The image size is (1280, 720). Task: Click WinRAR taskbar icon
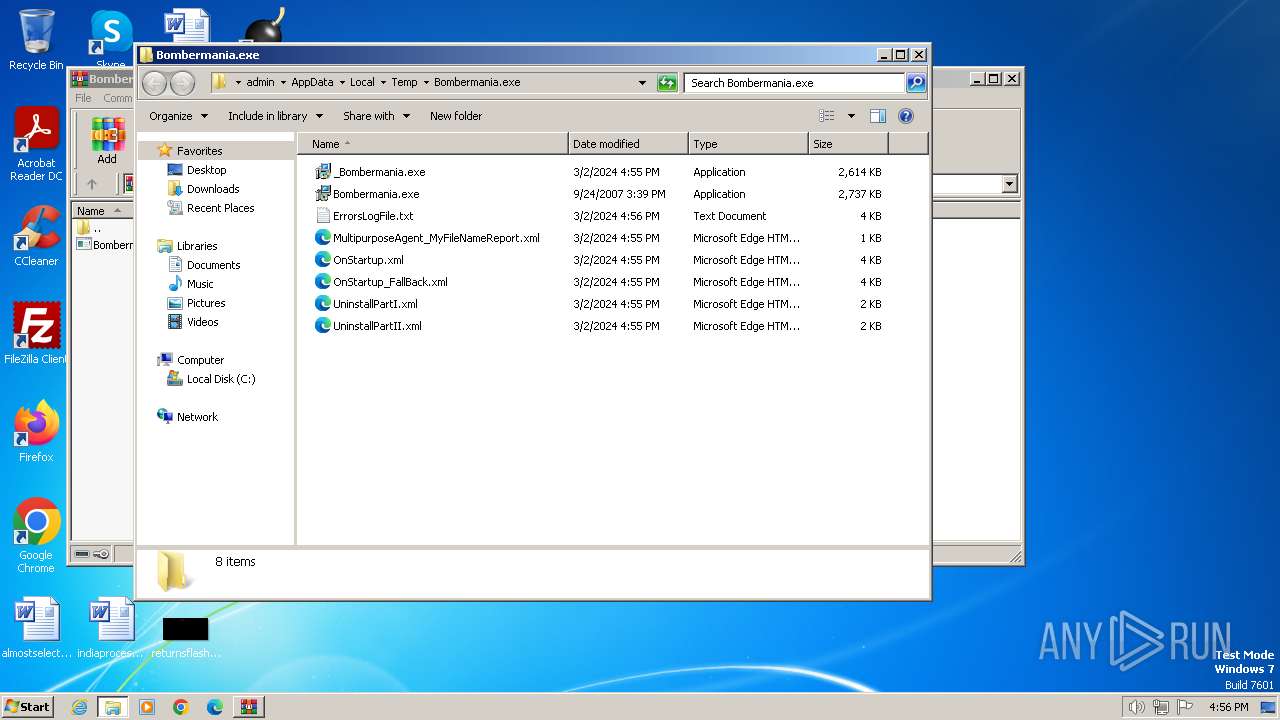(x=248, y=707)
